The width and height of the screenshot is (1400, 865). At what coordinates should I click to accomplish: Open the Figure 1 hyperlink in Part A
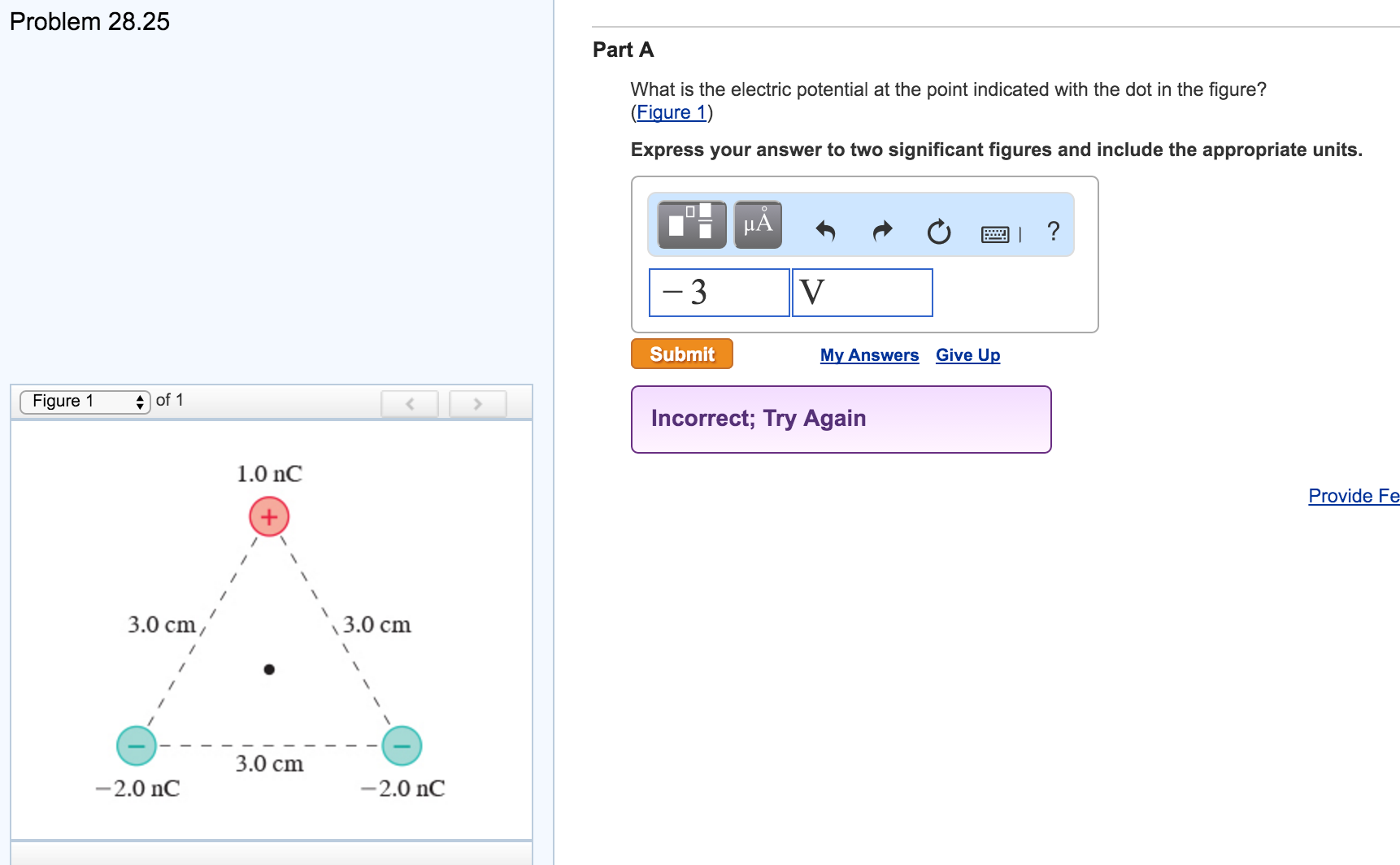click(672, 112)
